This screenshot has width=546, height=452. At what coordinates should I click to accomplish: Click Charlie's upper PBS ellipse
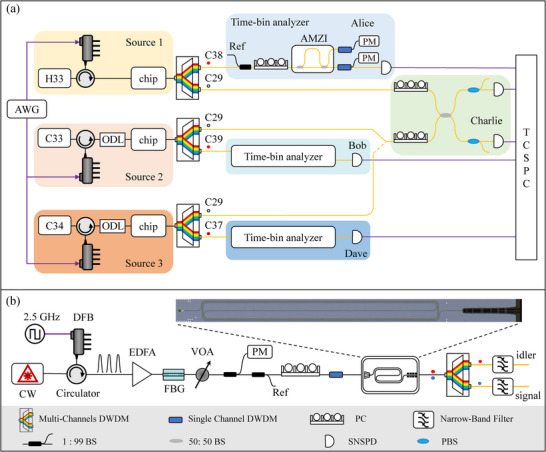click(473, 90)
